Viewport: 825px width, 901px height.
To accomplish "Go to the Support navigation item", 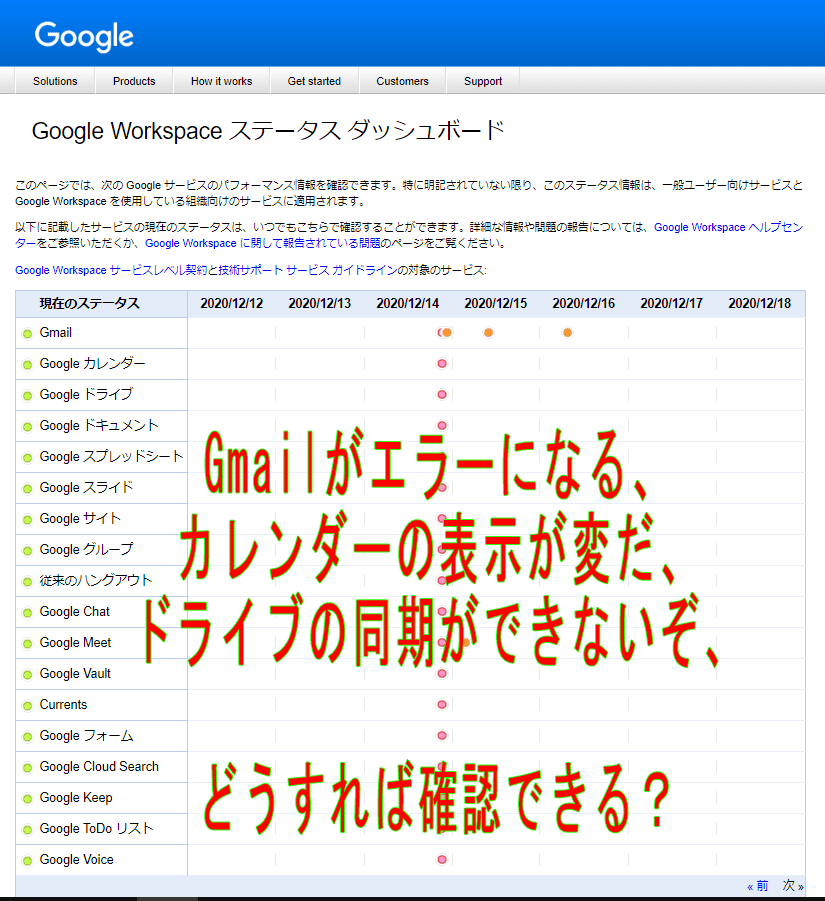I will pyautogui.click(x=483, y=81).
